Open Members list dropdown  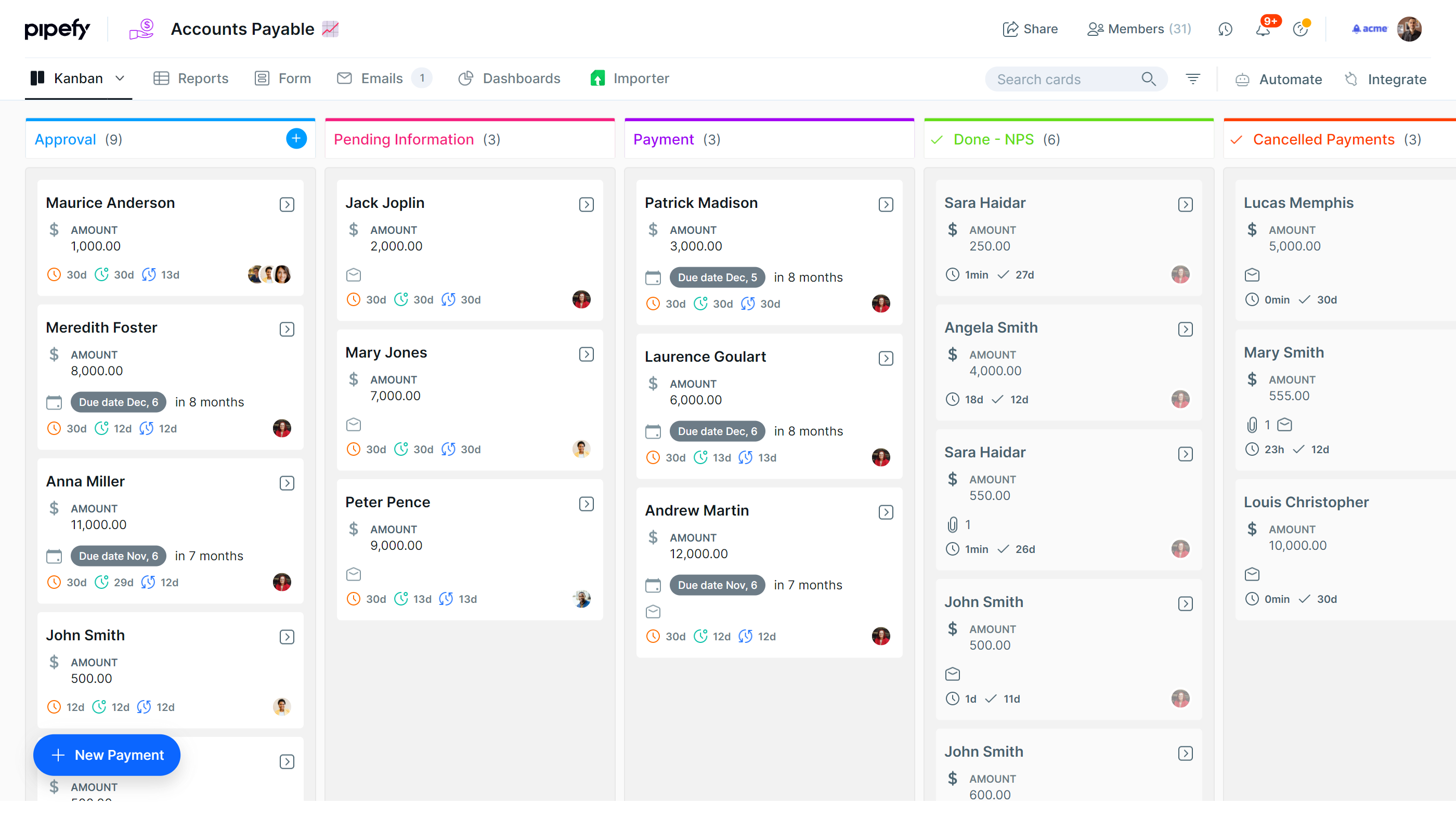[1139, 29]
